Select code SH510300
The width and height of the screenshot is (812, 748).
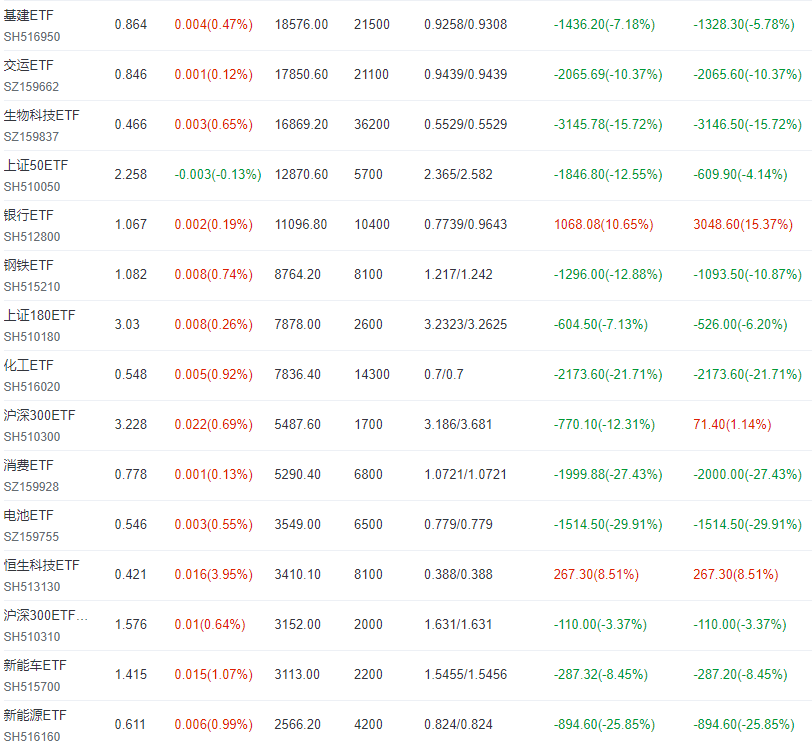[32, 437]
